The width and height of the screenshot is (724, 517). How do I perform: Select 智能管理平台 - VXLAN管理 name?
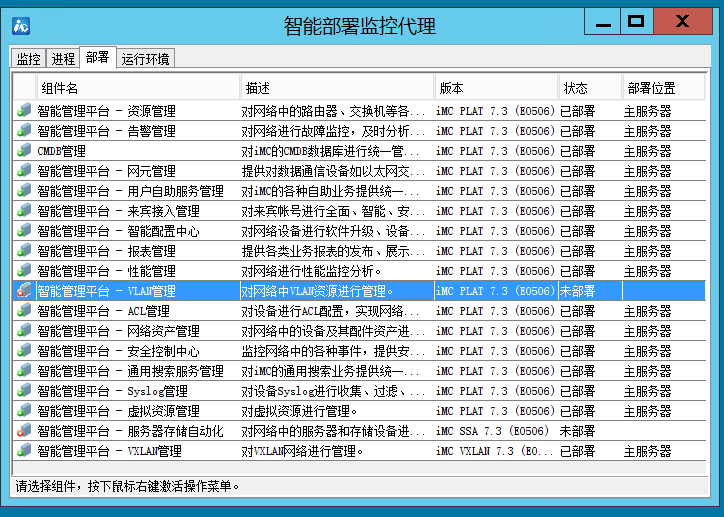pos(109,451)
